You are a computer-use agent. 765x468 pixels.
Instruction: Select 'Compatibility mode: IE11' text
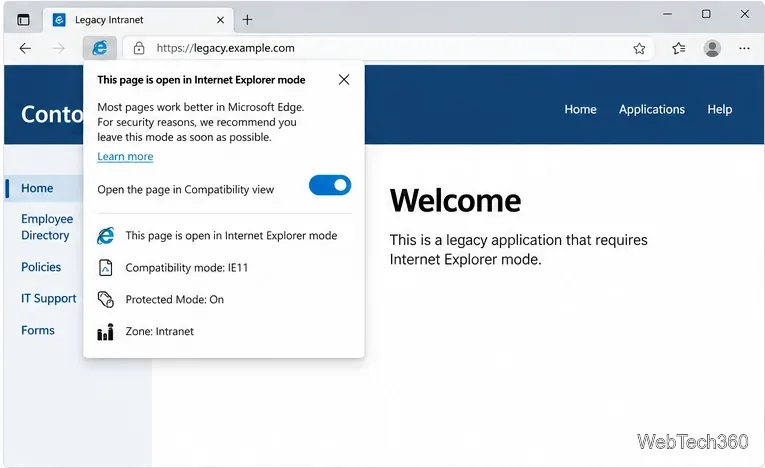tap(186, 268)
